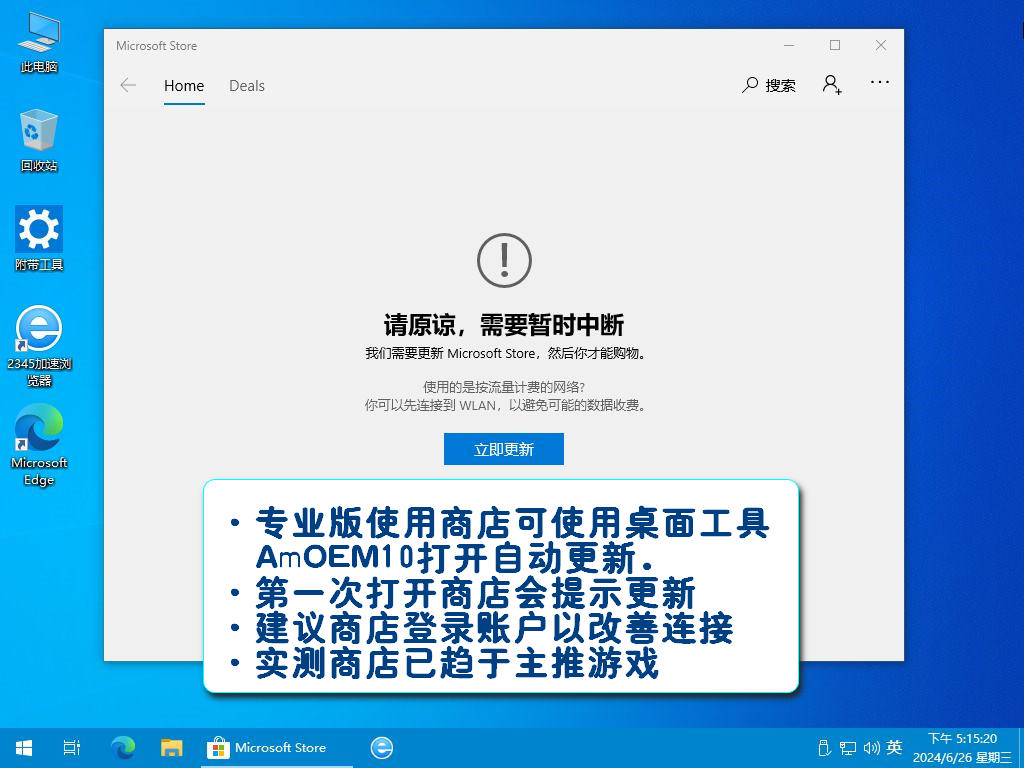Open the Deals tab
This screenshot has width=1024, height=768.
247,86
